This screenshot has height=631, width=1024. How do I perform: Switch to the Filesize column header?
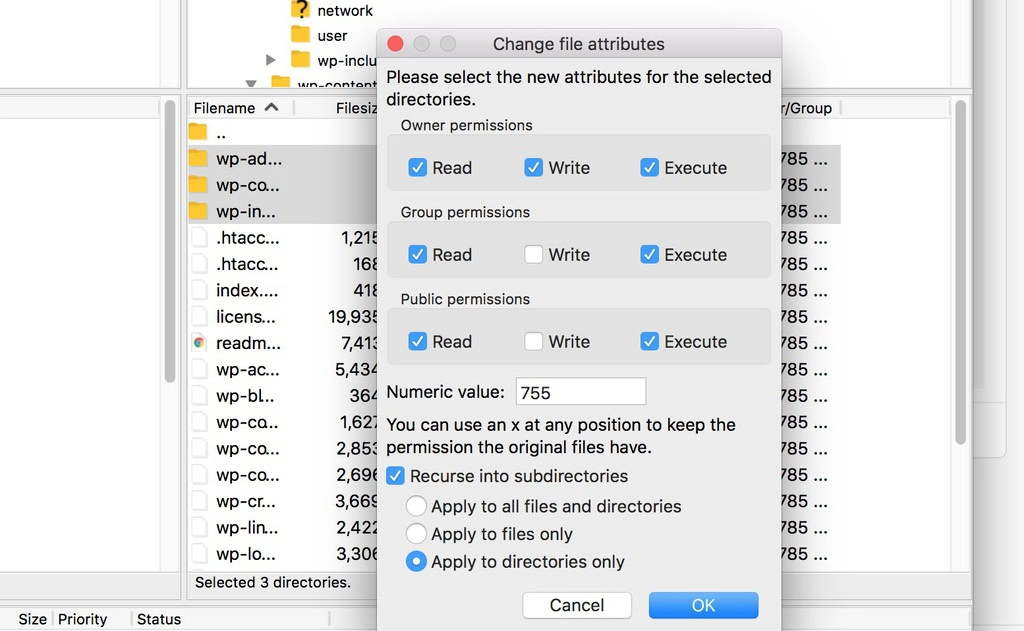coord(355,106)
